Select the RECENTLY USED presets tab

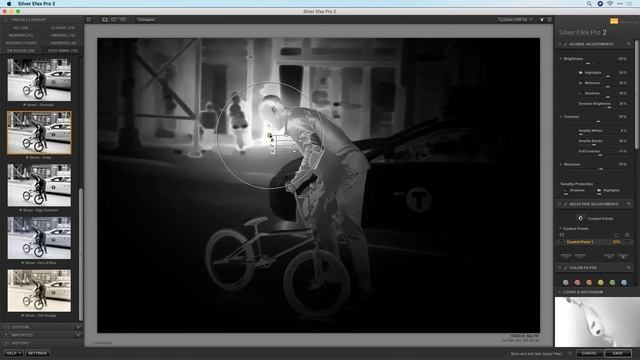[x=21, y=43]
